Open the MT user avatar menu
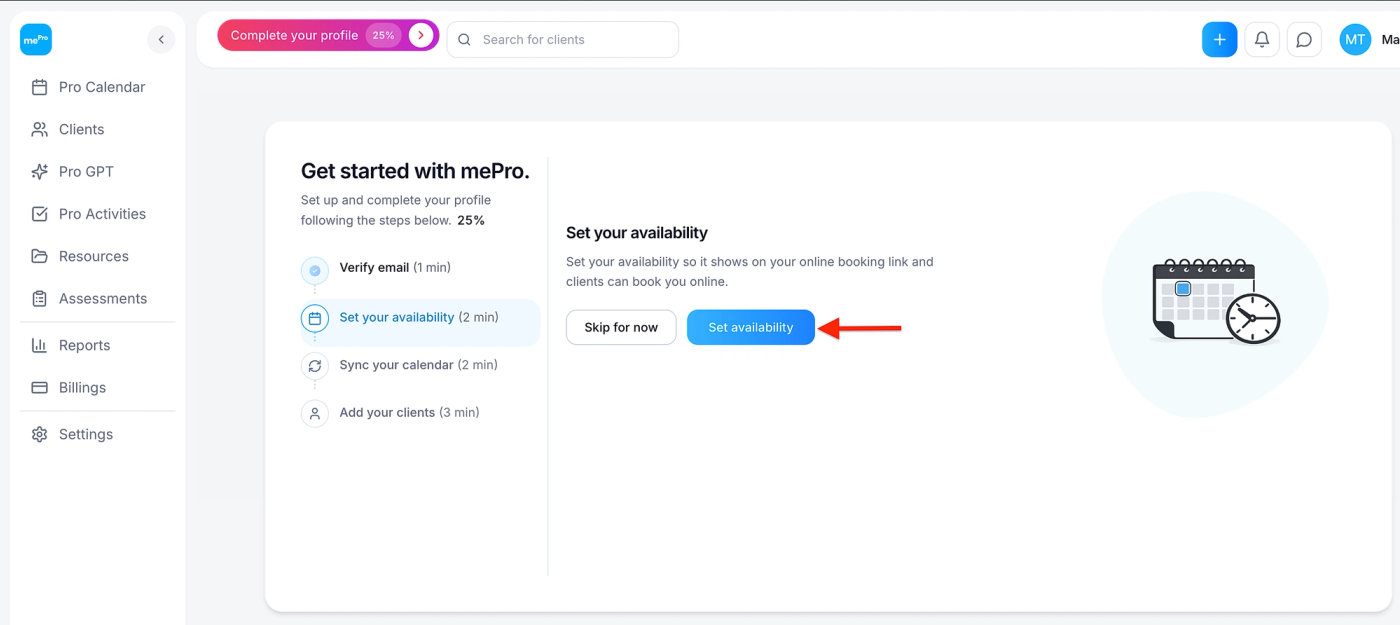Screen dimensions: 1400x625 (x=1355, y=40)
